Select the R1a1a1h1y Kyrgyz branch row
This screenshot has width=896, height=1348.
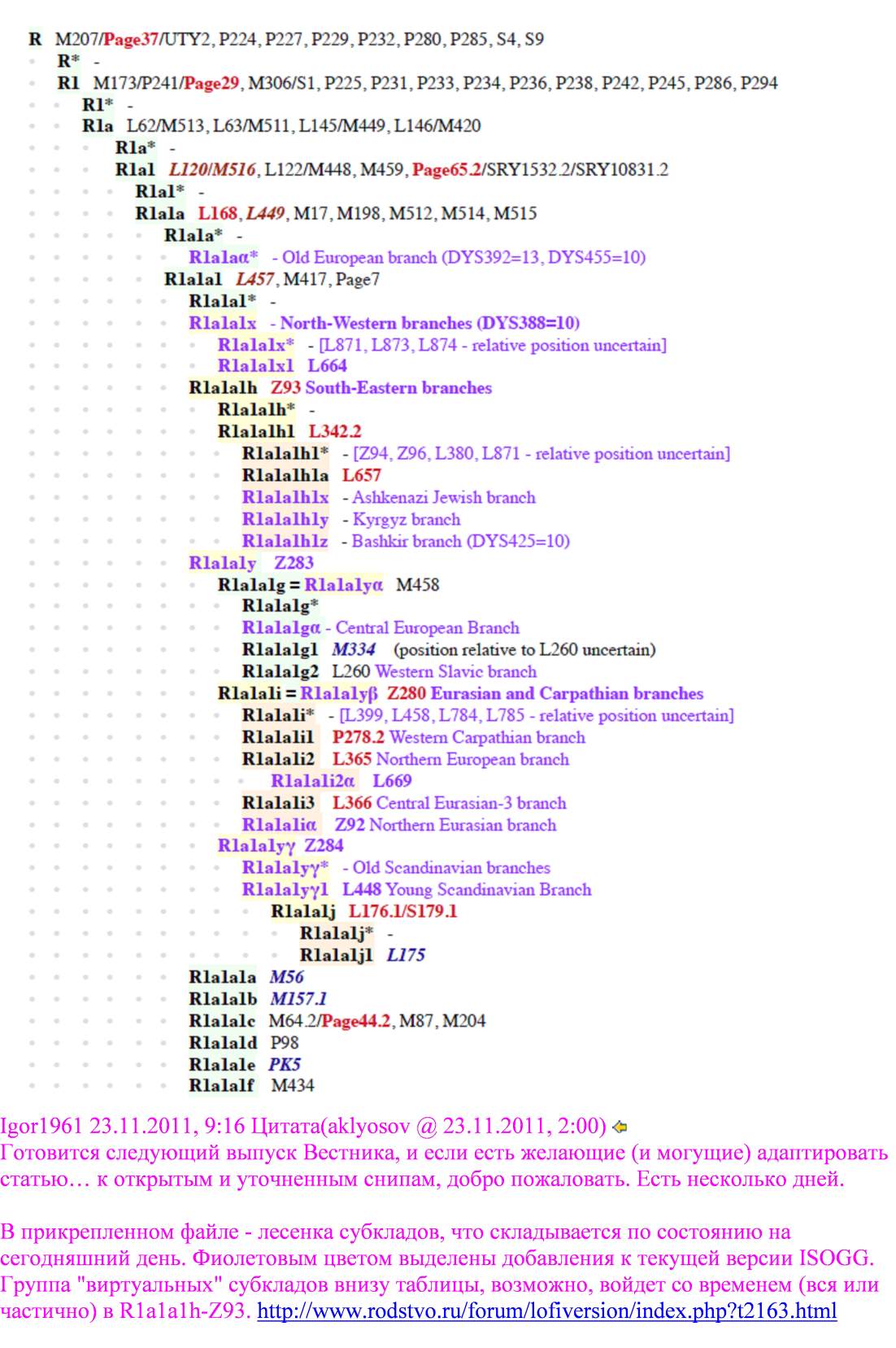tap(351, 519)
